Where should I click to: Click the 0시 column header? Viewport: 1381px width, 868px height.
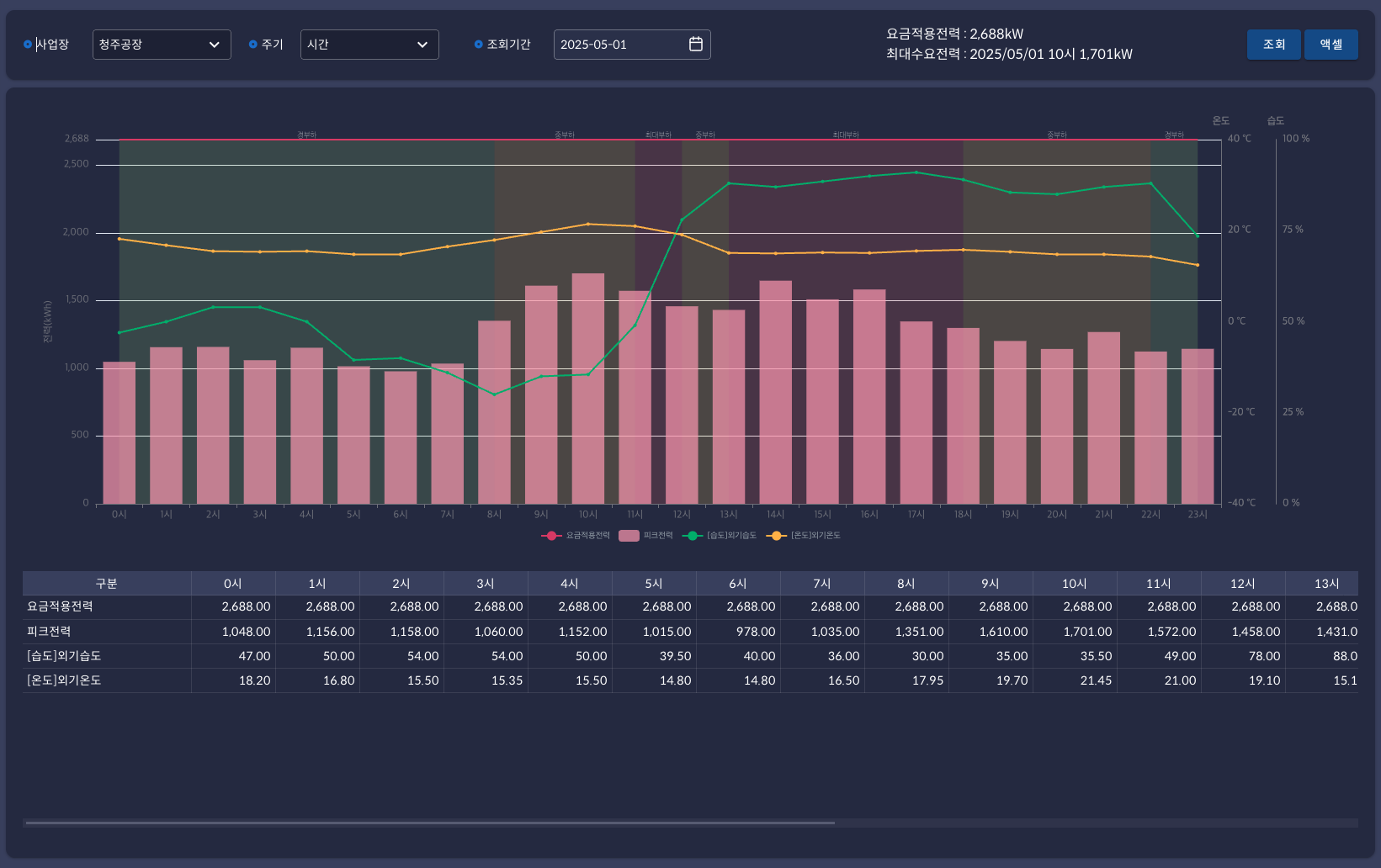233,584
